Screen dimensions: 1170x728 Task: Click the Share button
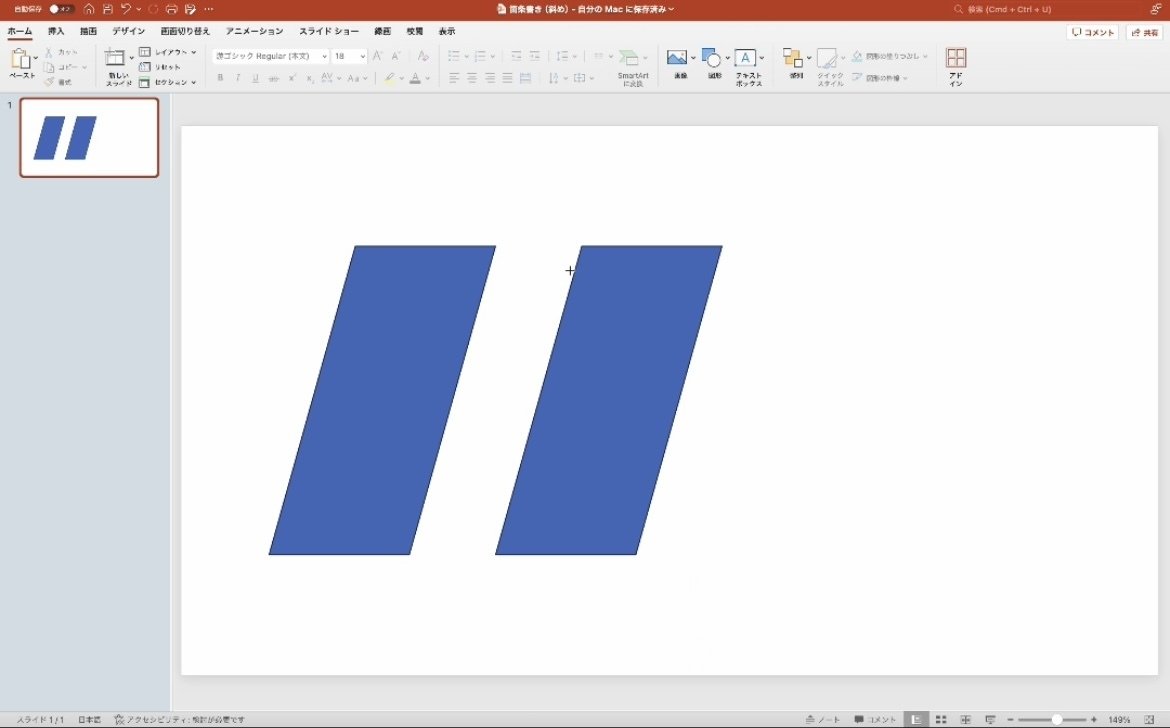[1144, 32]
